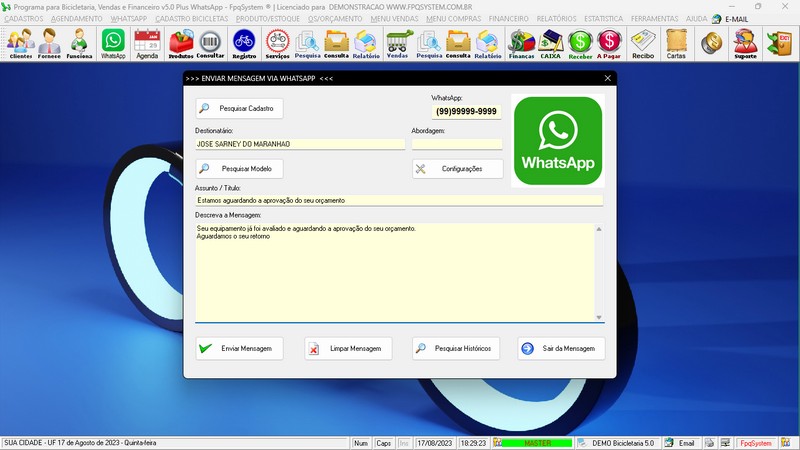800x450 pixels.
Task: Open the CADASTRO BICICLETAS menu
Action: (x=192, y=18)
